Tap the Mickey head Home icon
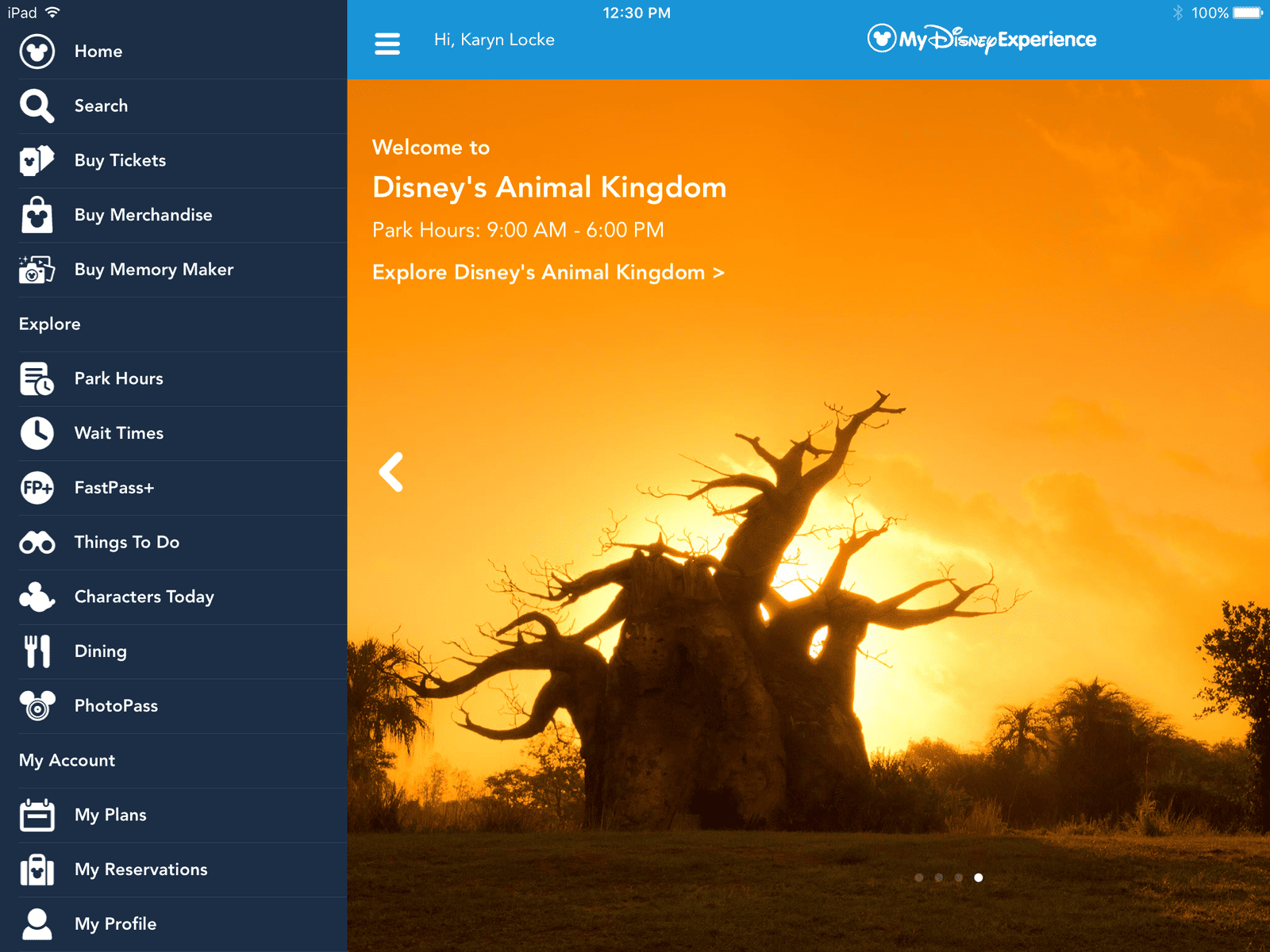The image size is (1270, 952). 37,52
